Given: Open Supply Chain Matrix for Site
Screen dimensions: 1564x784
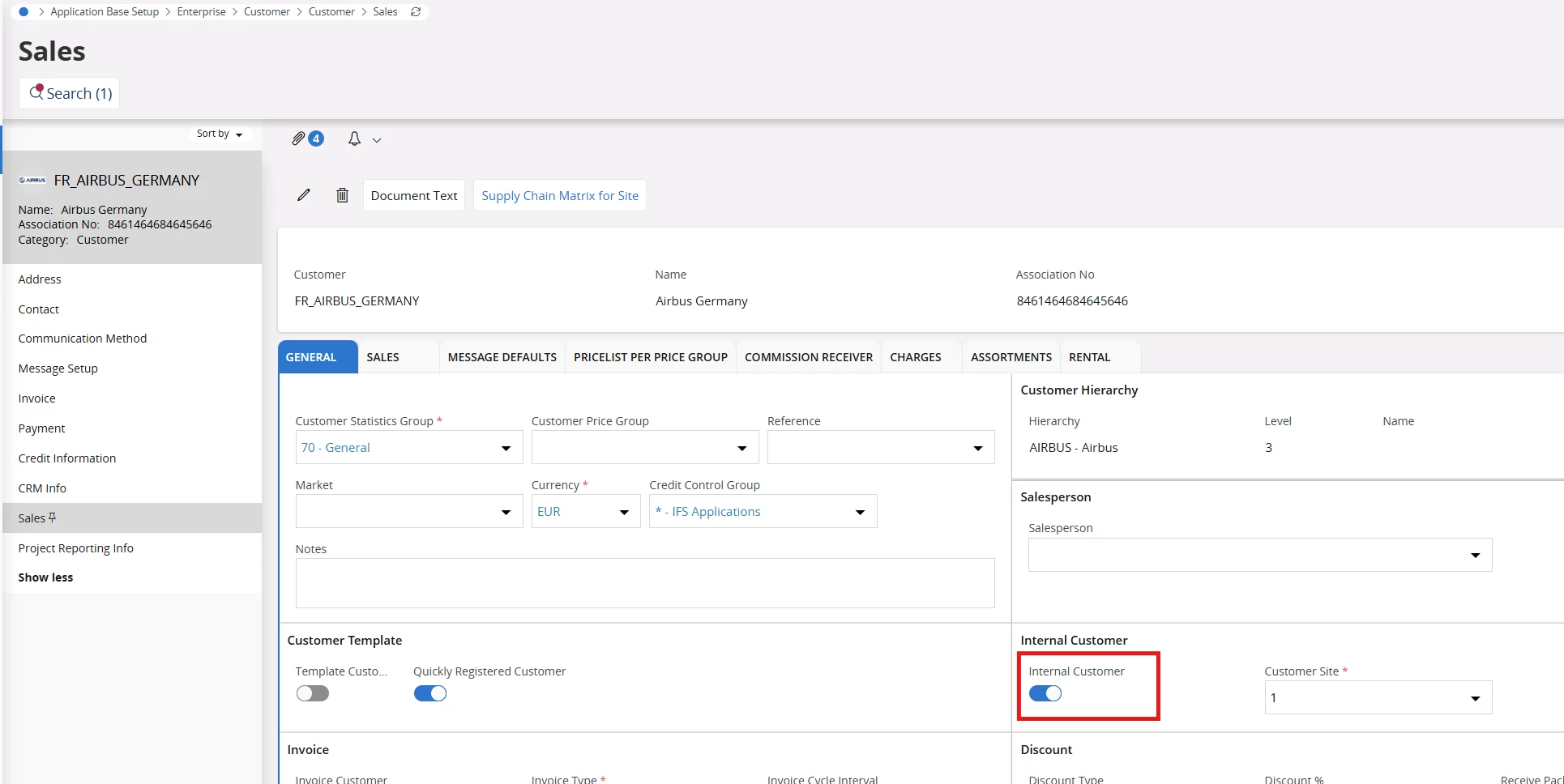Looking at the screenshot, I should 559,195.
